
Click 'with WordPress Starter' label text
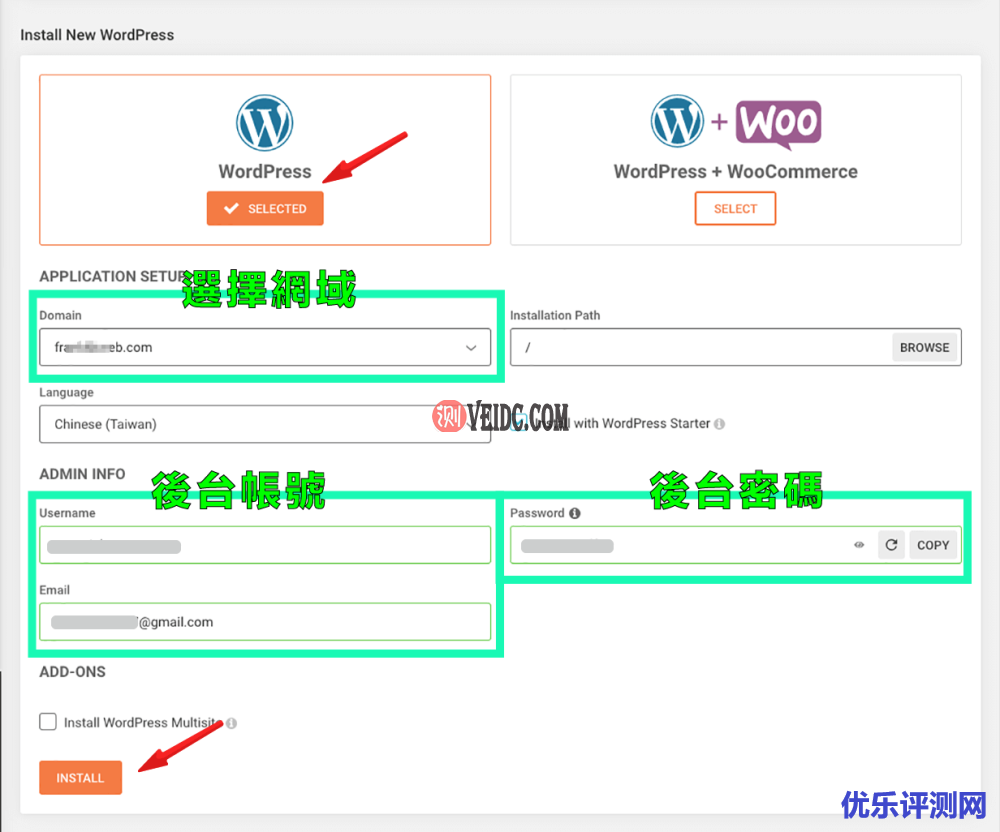[642, 424]
